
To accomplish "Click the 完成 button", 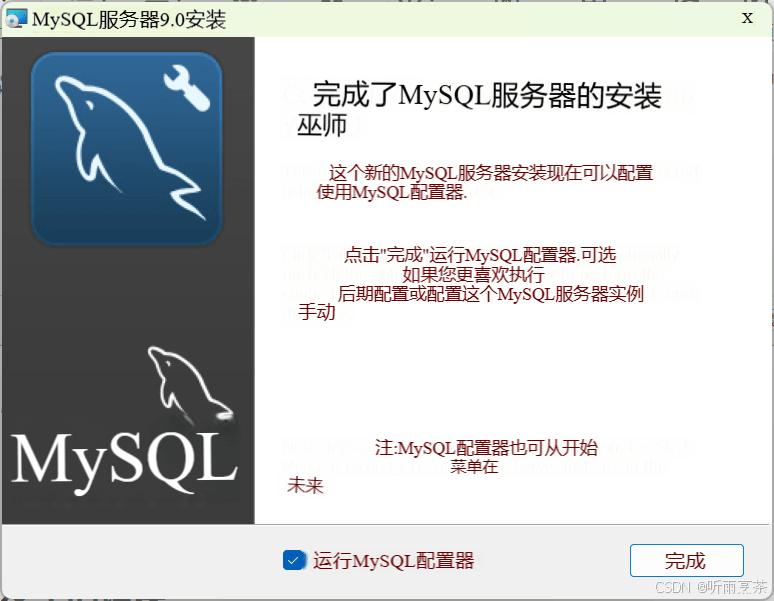I will 687,560.
